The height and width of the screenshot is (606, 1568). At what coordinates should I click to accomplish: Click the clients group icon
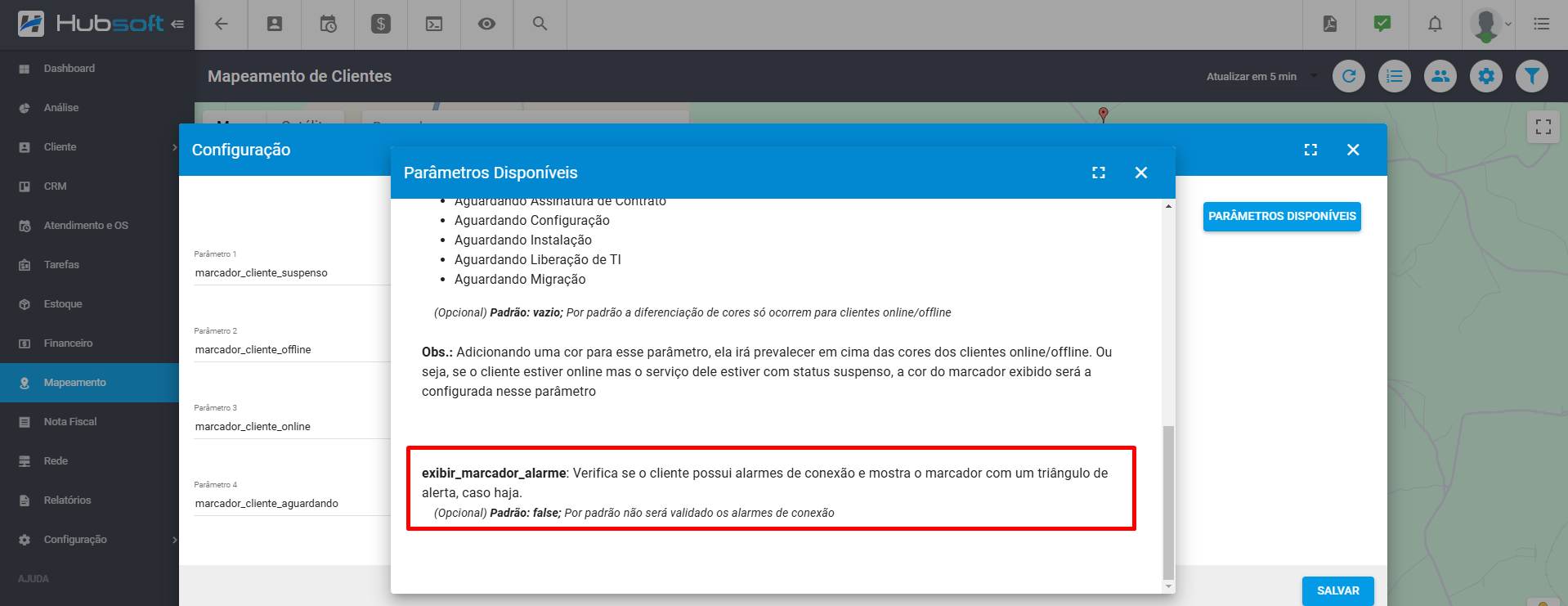point(1440,76)
